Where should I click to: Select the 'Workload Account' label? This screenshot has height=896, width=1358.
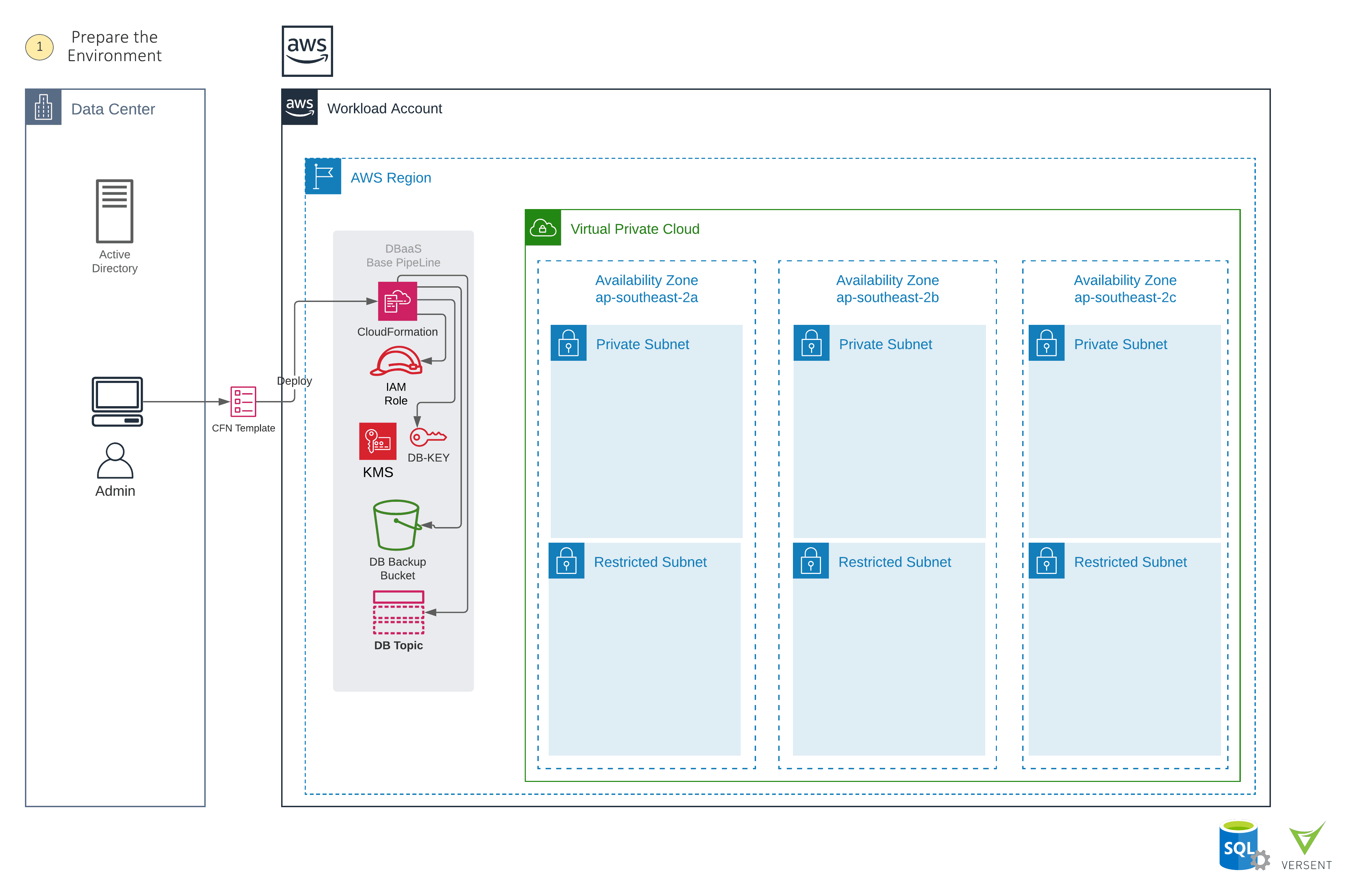(x=385, y=109)
